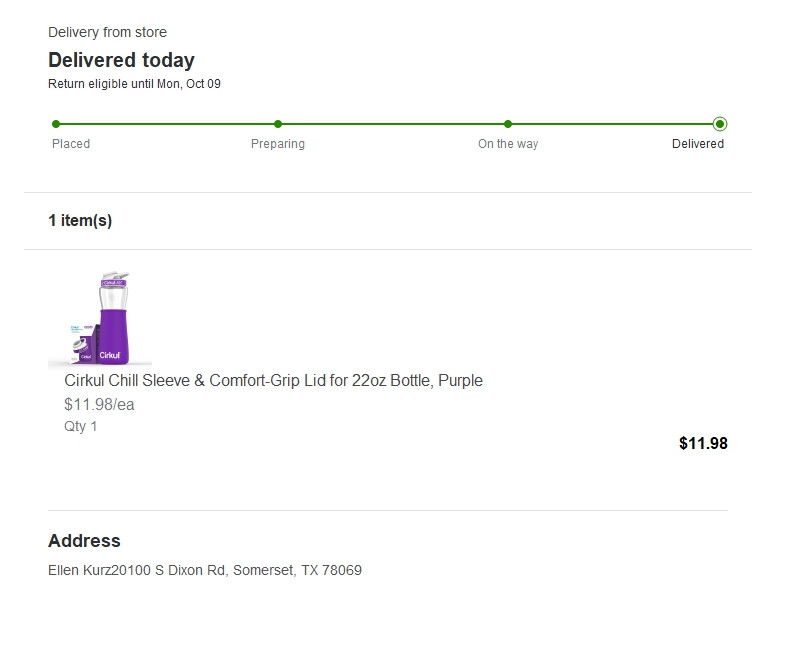Open the Cirkul Chill Sleeve product title
Image resolution: width=800 pixels, height=646 pixels.
[273, 381]
